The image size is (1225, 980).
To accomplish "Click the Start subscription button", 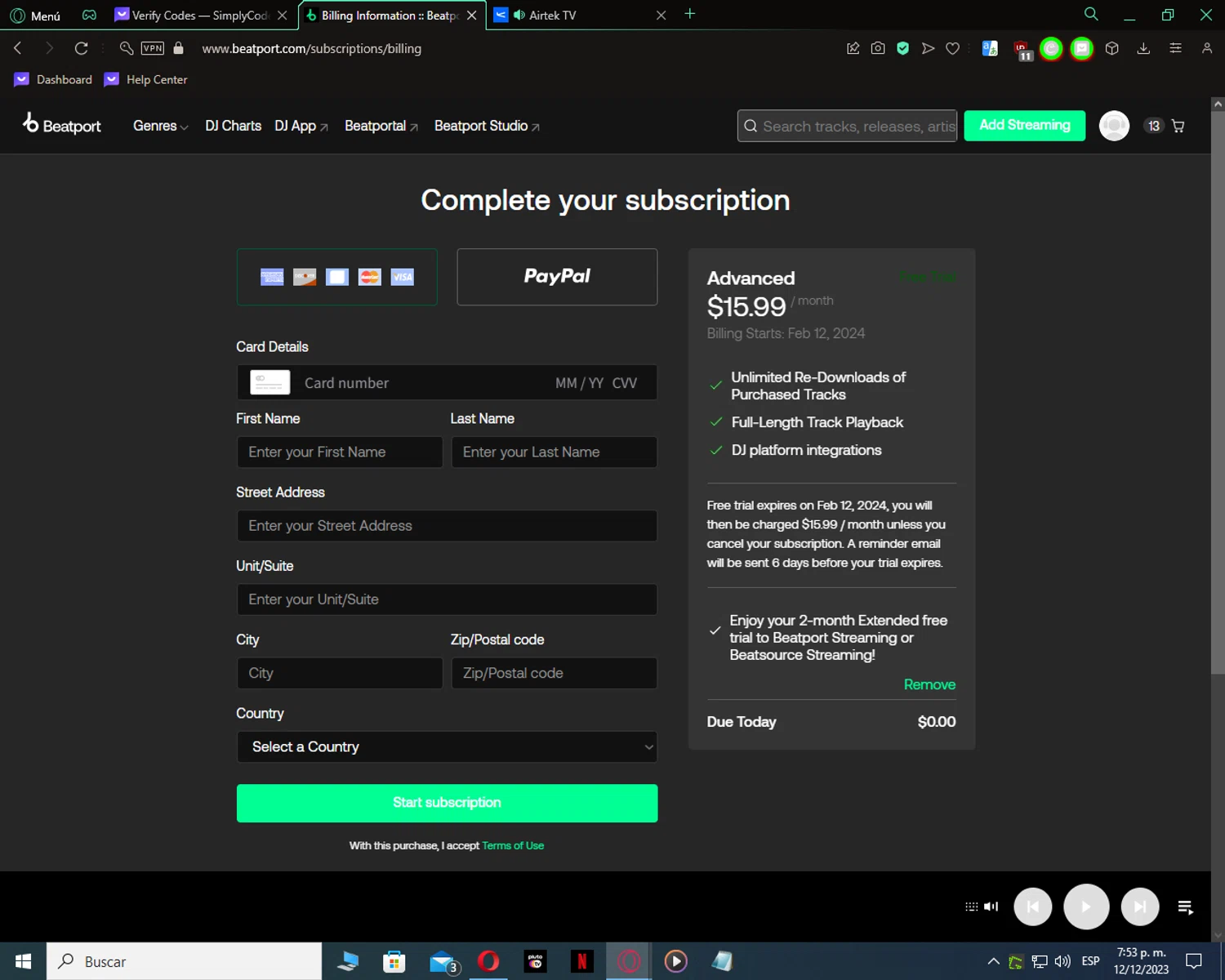I will point(447,803).
